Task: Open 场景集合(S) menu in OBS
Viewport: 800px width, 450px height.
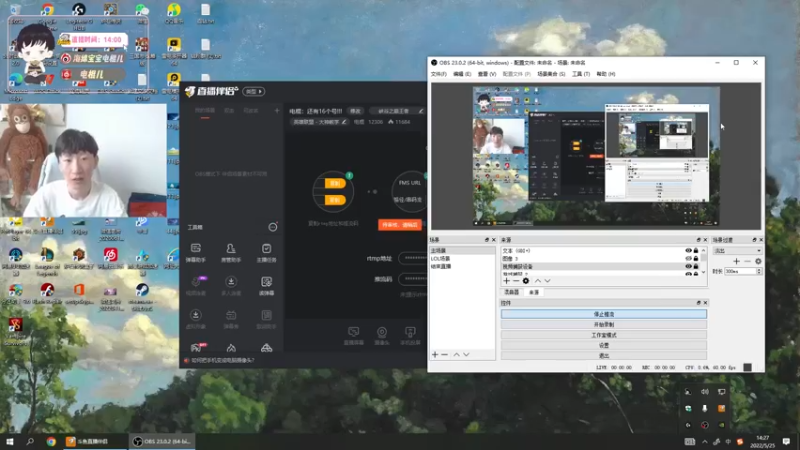Action: tap(551, 74)
